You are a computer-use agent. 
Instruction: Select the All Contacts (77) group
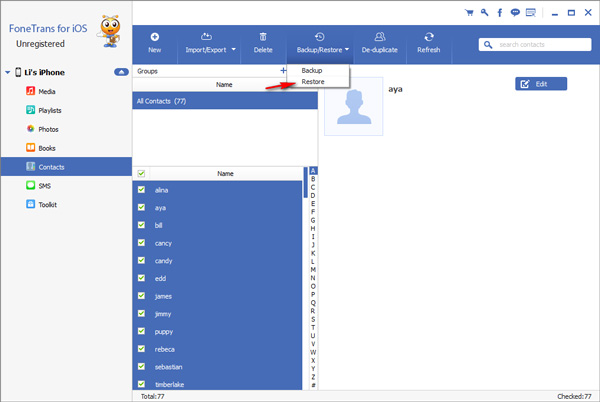tap(225, 101)
